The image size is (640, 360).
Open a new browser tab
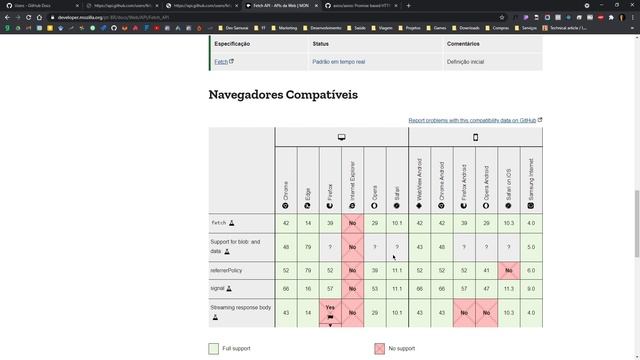click(409, 6)
